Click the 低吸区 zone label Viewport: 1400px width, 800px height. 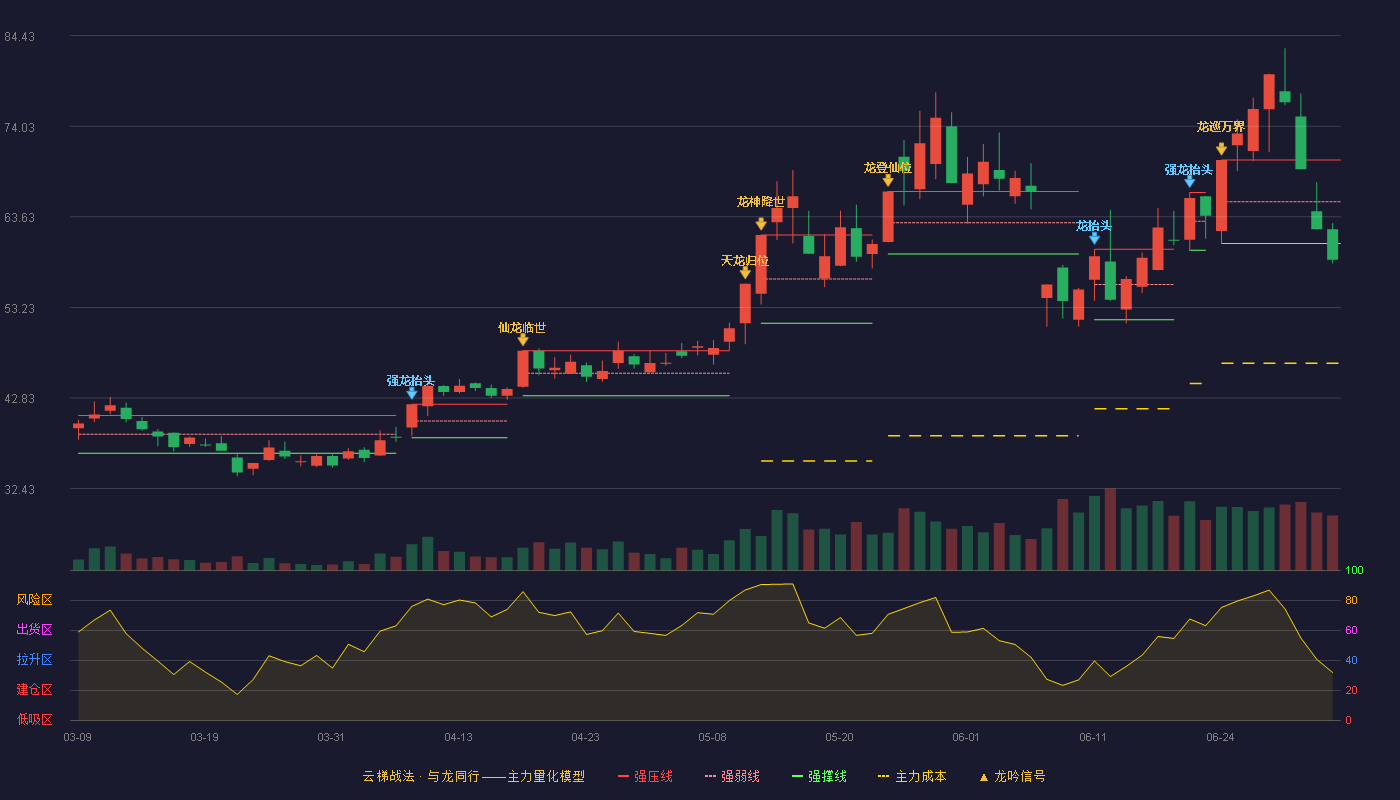[x=34, y=718]
